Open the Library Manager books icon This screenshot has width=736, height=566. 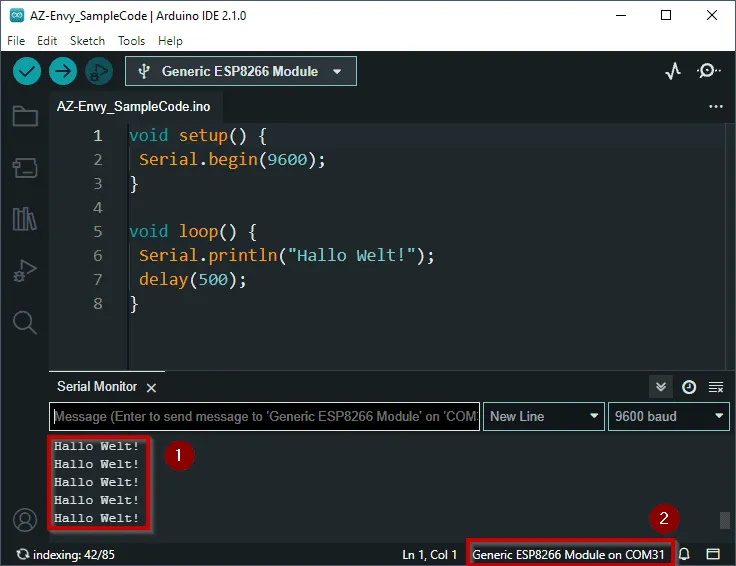(25, 219)
